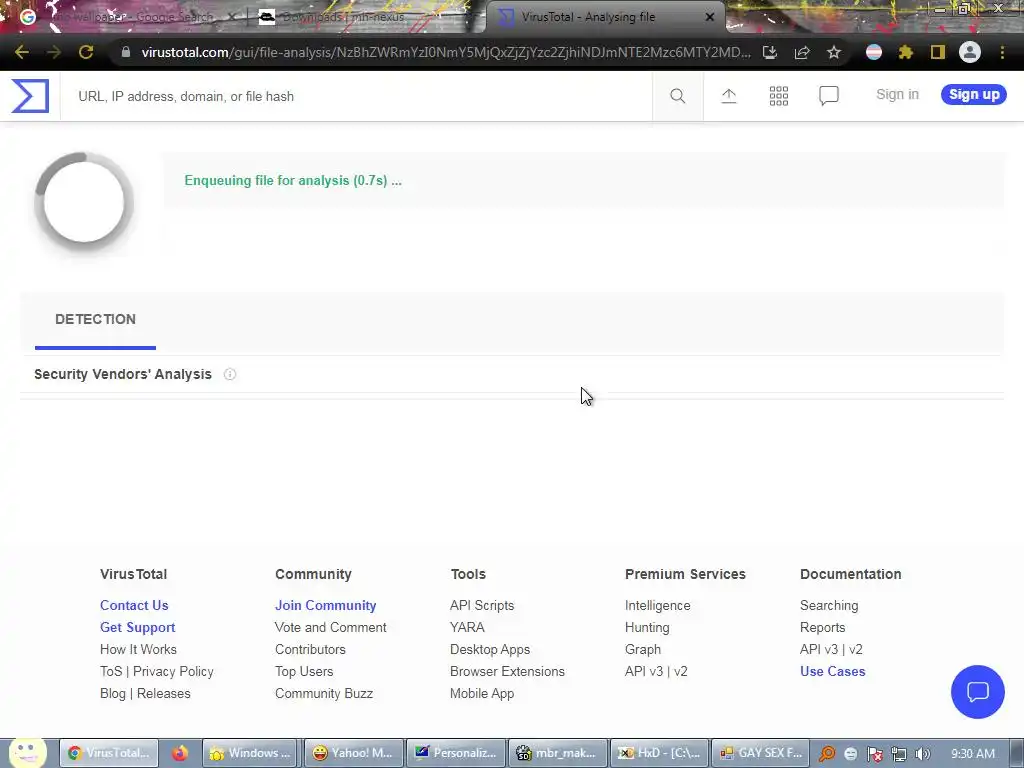This screenshot has width=1024, height=768.
Task: Select the VirusTotal Analysing file tab
Action: tap(604, 17)
